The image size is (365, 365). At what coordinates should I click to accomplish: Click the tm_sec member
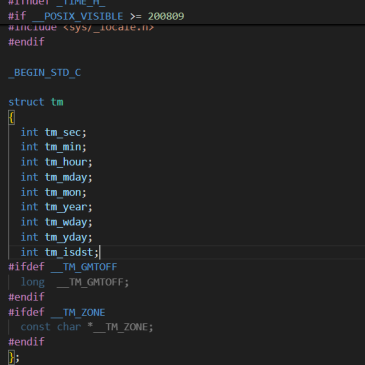coord(63,133)
